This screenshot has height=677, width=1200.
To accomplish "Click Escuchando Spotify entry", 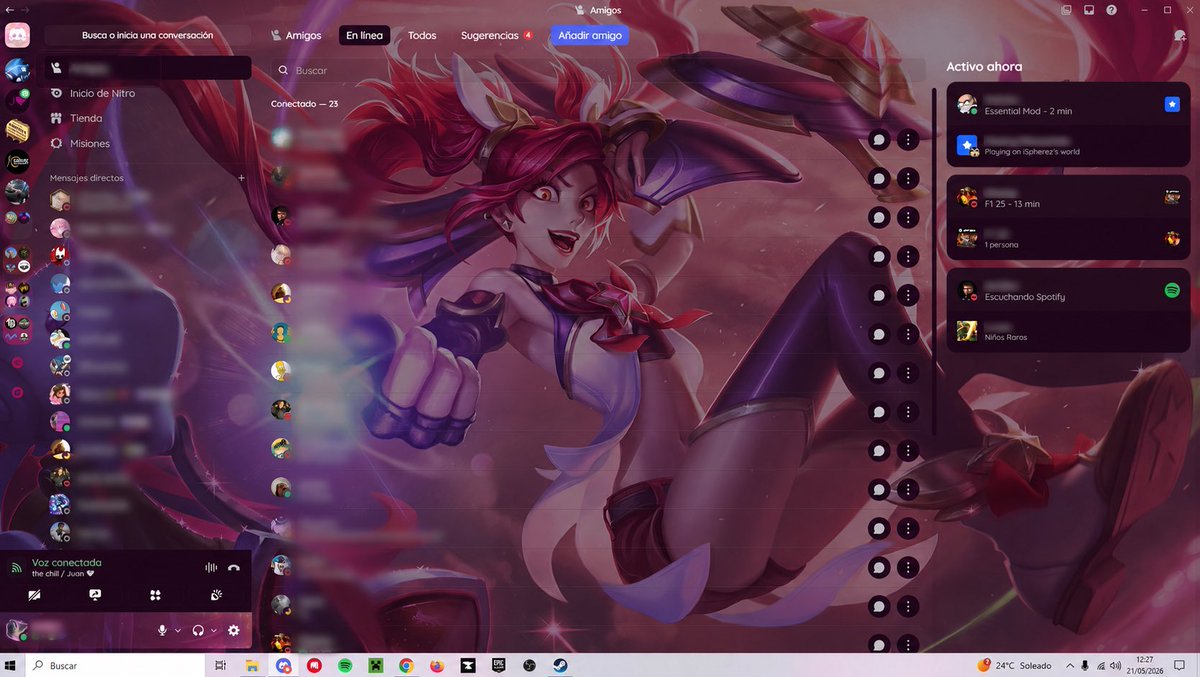I will coord(1025,297).
